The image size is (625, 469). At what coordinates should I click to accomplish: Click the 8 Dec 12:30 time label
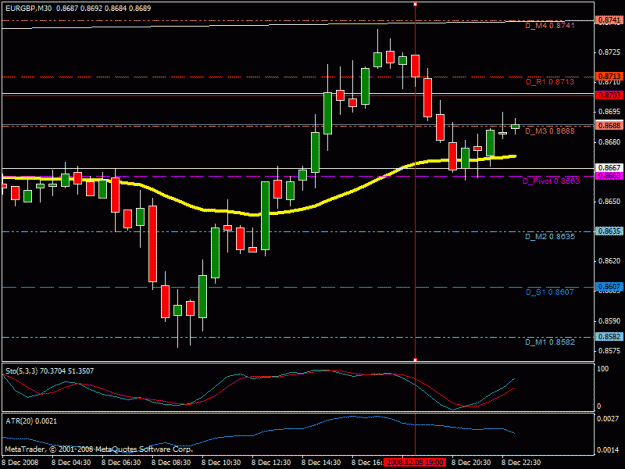(271, 463)
